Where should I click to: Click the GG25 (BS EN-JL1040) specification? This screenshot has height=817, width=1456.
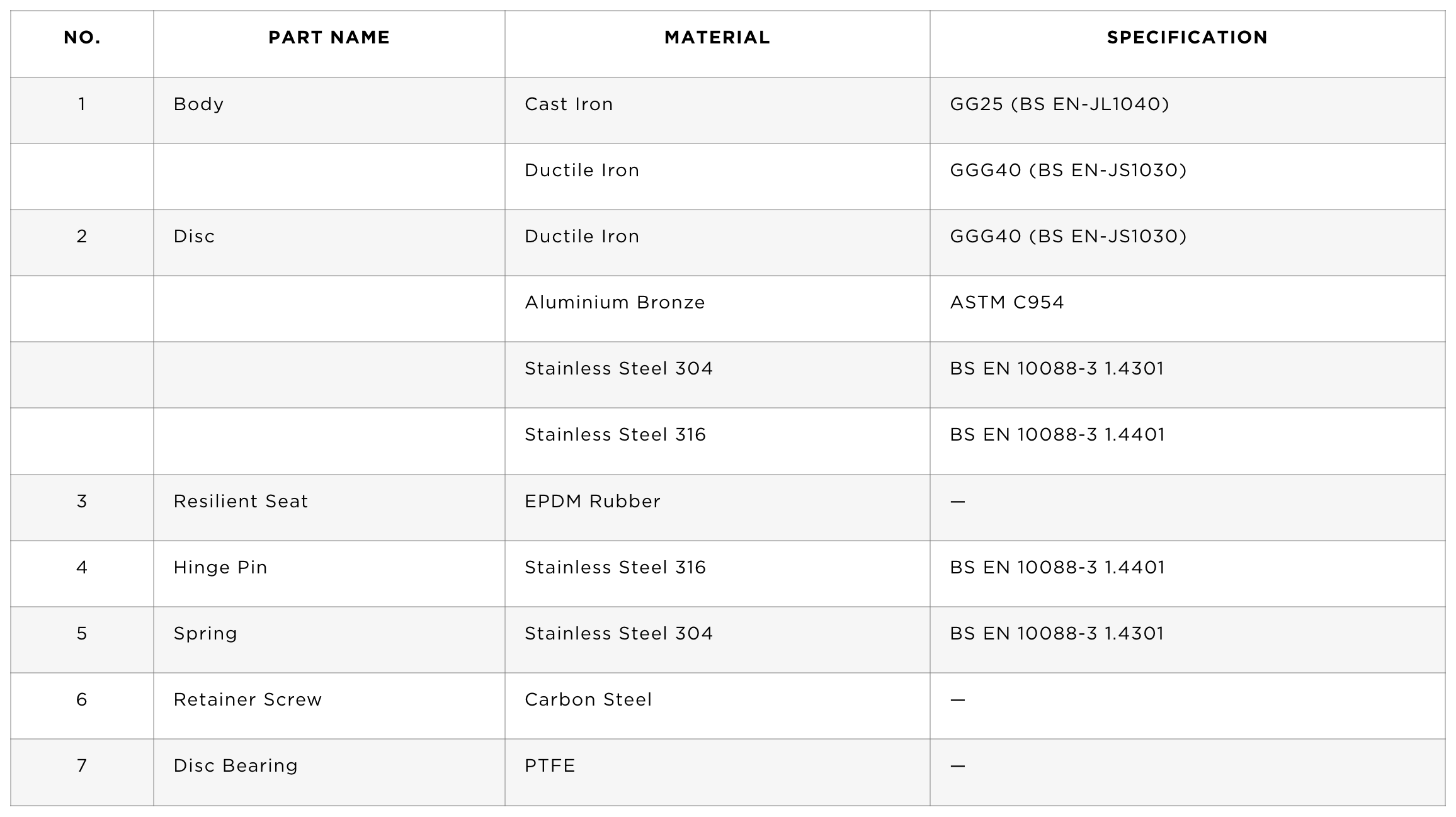pos(1059,104)
